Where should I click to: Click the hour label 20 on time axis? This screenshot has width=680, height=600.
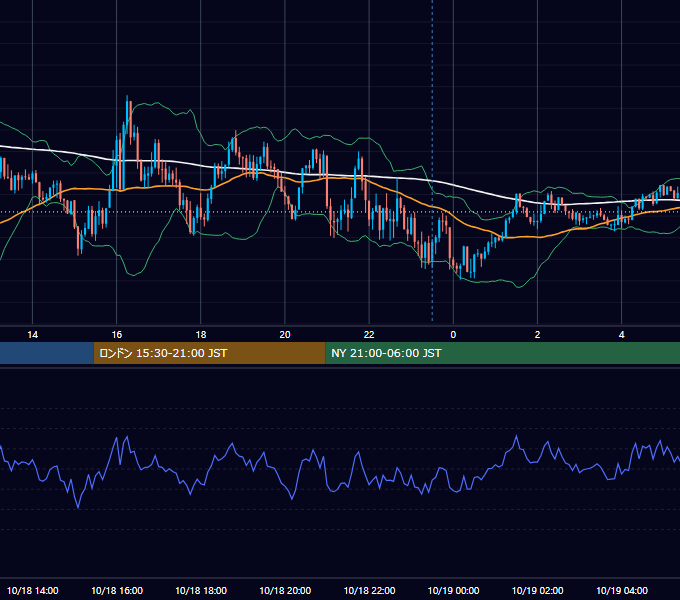[x=285, y=335]
